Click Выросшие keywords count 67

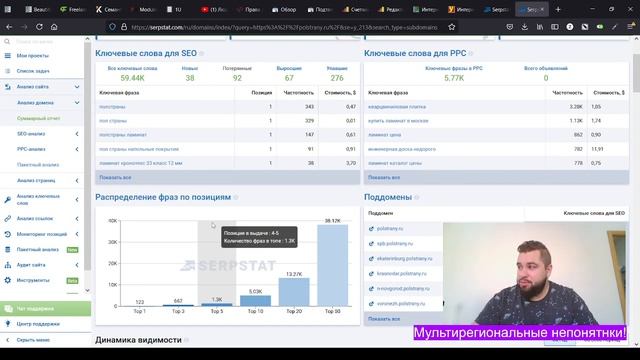click(x=289, y=78)
